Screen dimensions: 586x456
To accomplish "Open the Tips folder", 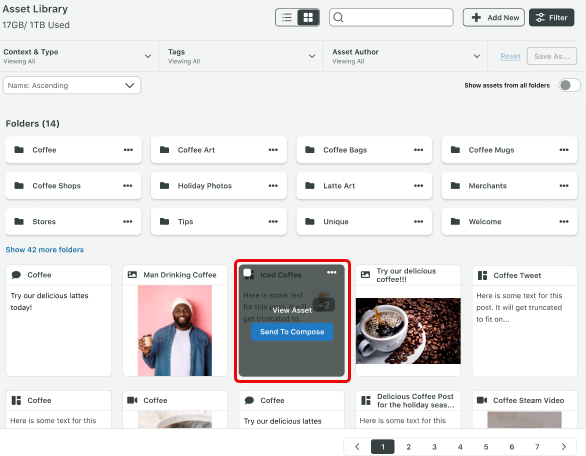I will click(219, 222).
